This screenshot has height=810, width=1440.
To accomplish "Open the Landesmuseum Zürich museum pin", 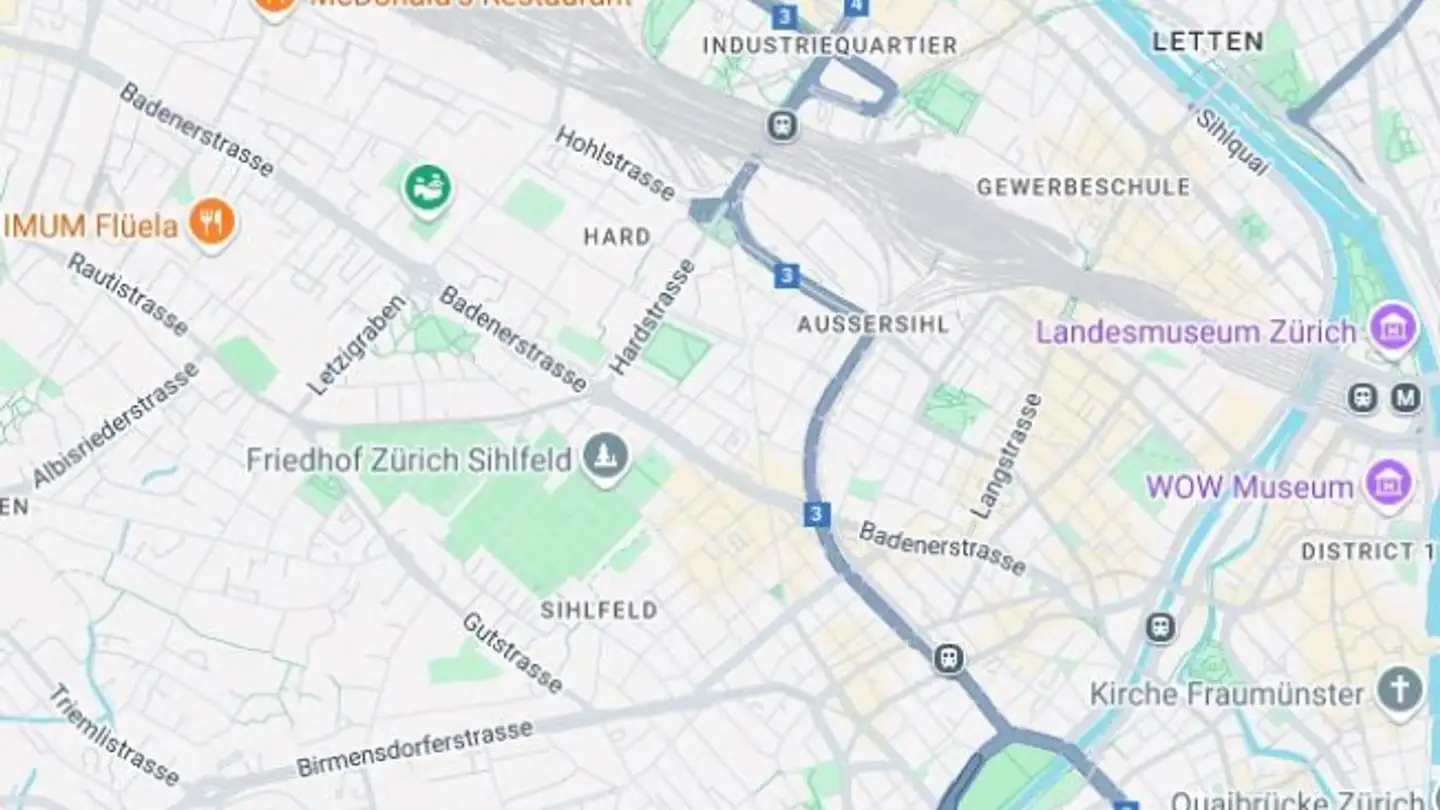I will [x=1393, y=328].
